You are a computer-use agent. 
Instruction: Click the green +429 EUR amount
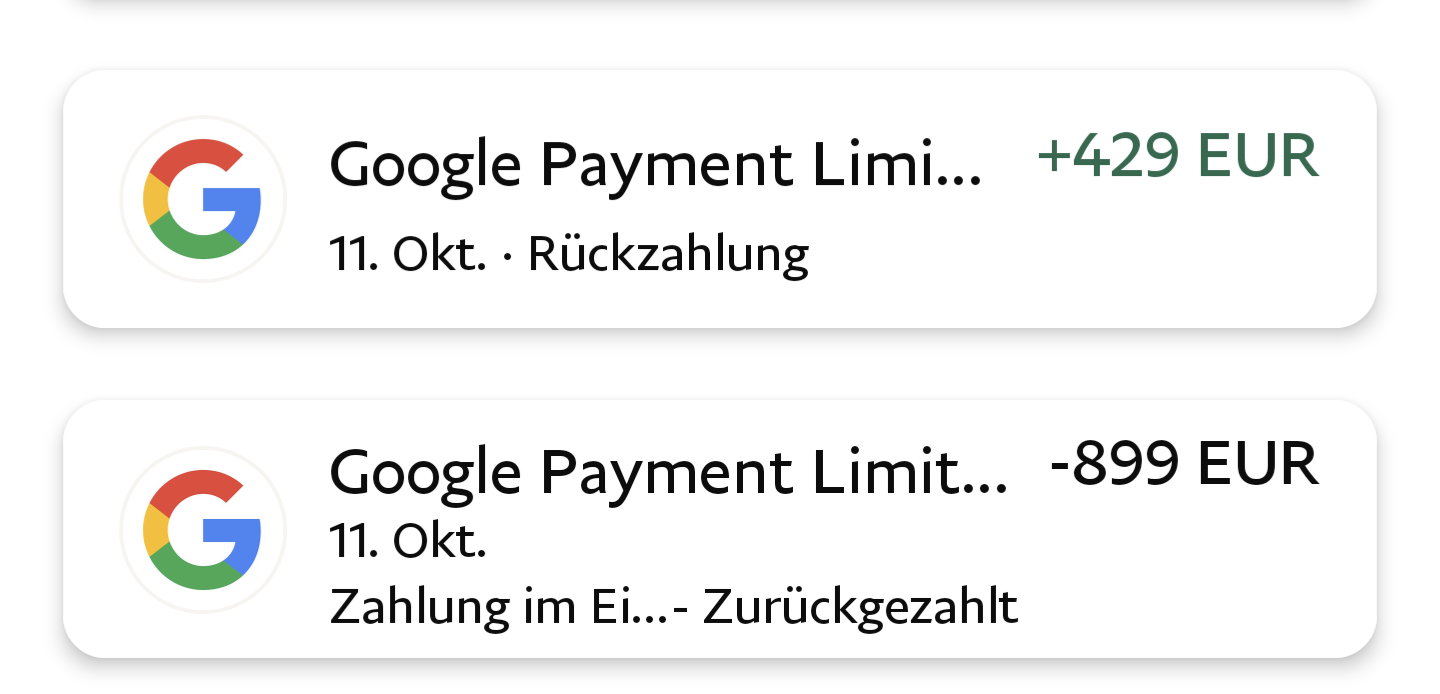point(1178,157)
